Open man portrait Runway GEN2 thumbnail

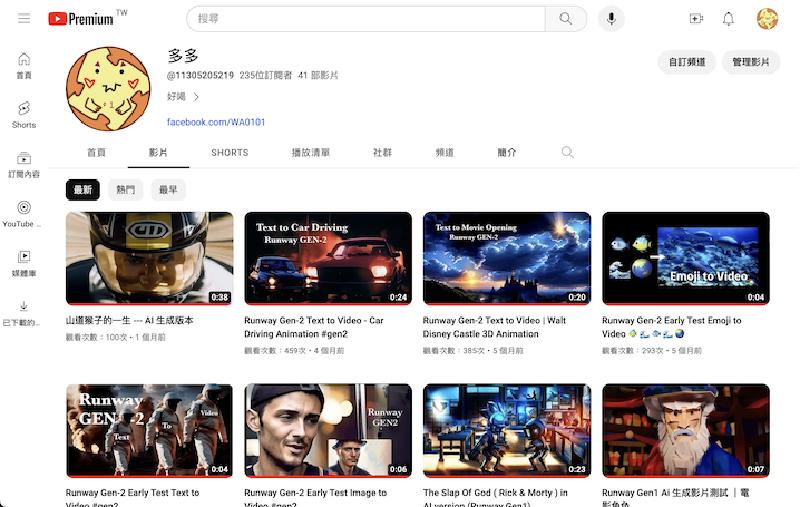328,430
